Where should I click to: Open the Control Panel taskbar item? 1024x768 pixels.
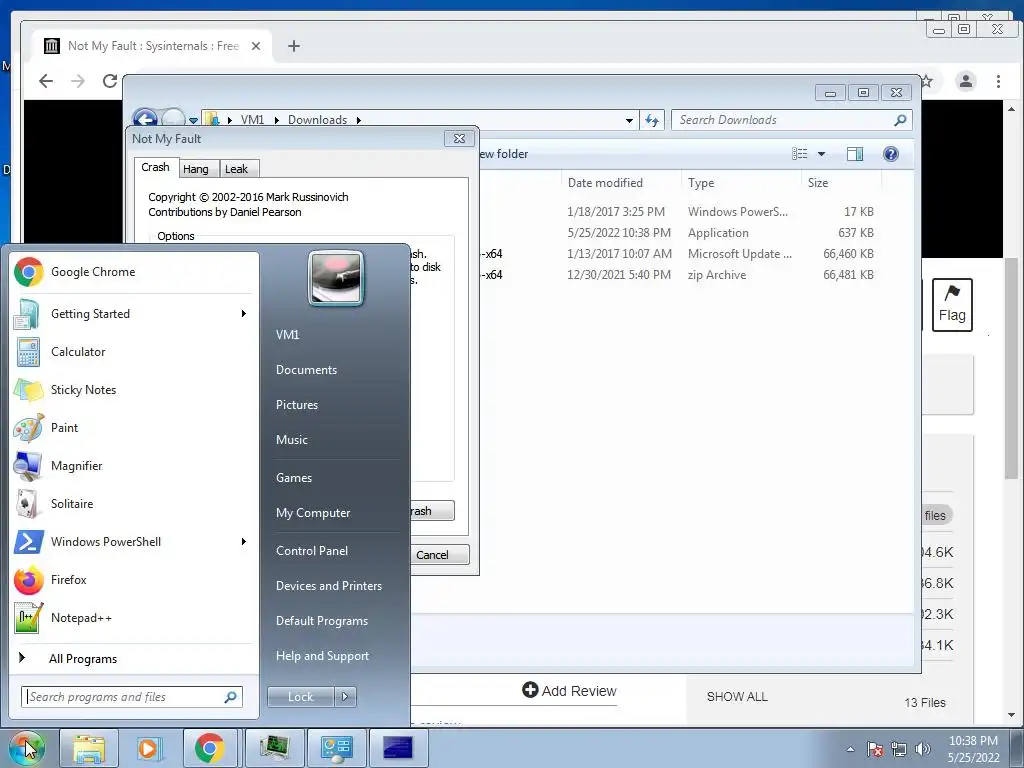[336, 748]
